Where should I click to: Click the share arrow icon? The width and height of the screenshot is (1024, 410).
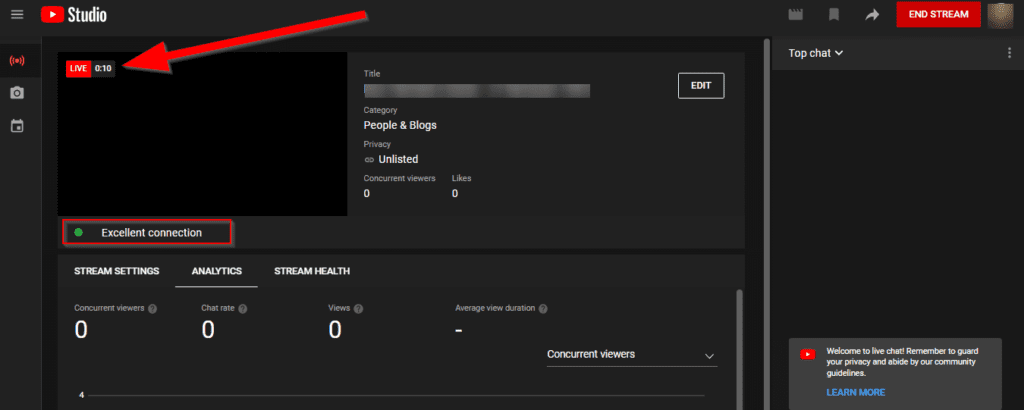(872, 14)
